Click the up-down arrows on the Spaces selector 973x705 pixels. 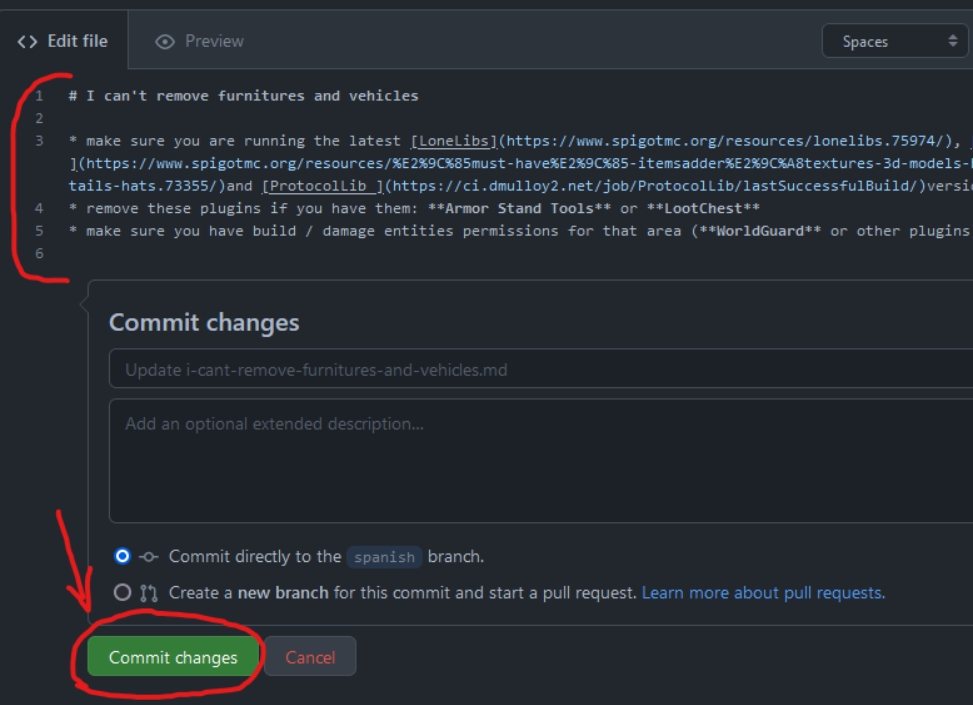coord(952,41)
